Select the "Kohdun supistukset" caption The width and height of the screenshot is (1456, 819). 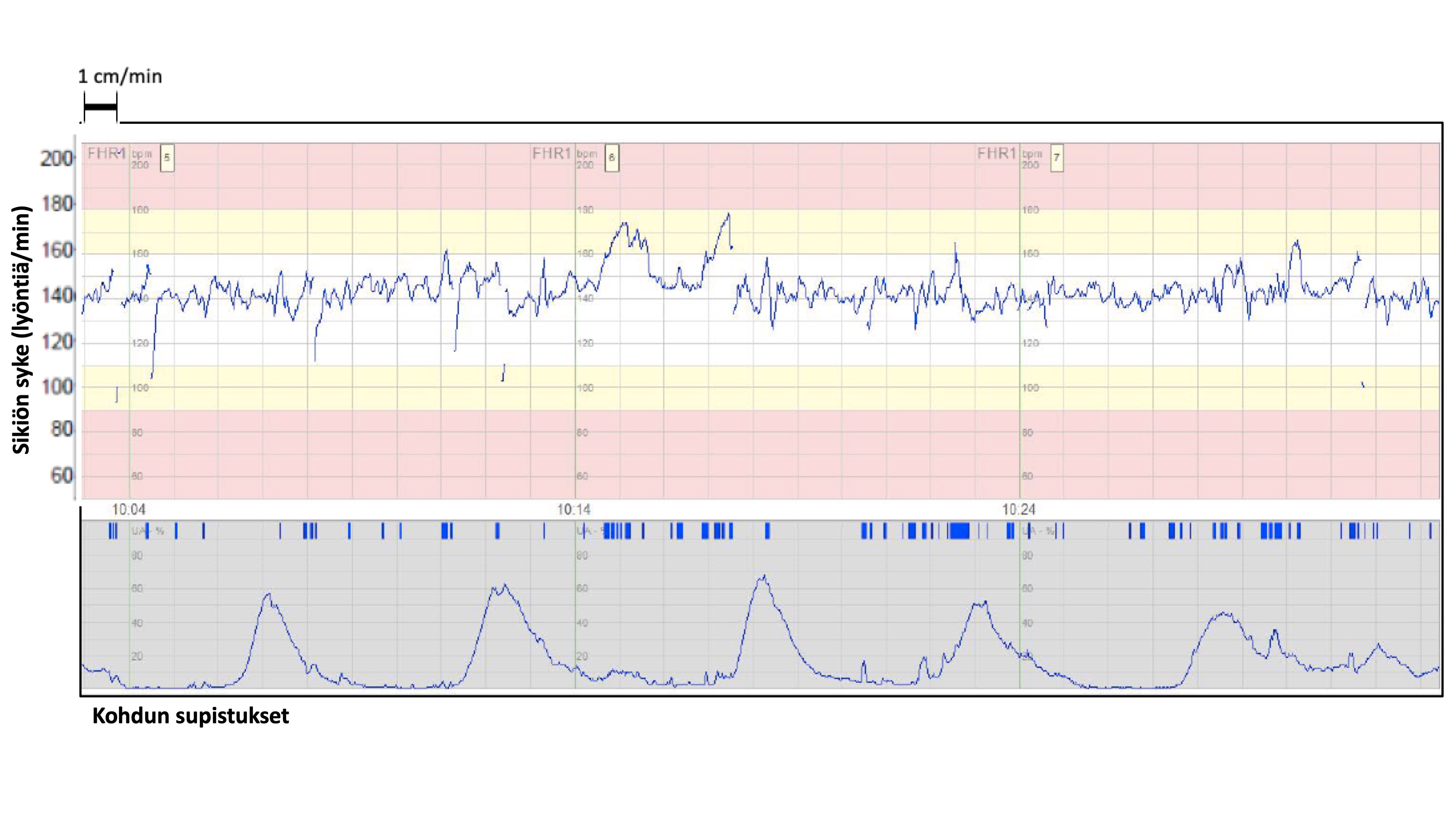pos(190,716)
